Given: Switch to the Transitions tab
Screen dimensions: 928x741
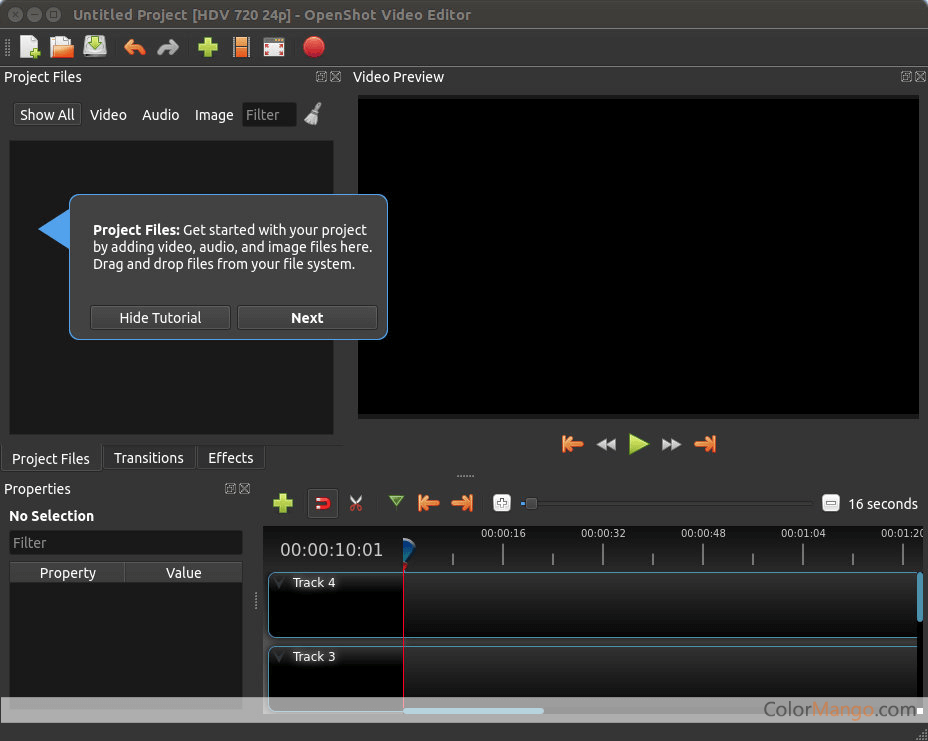Looking at the screenshot, I should tap(149, 458).
